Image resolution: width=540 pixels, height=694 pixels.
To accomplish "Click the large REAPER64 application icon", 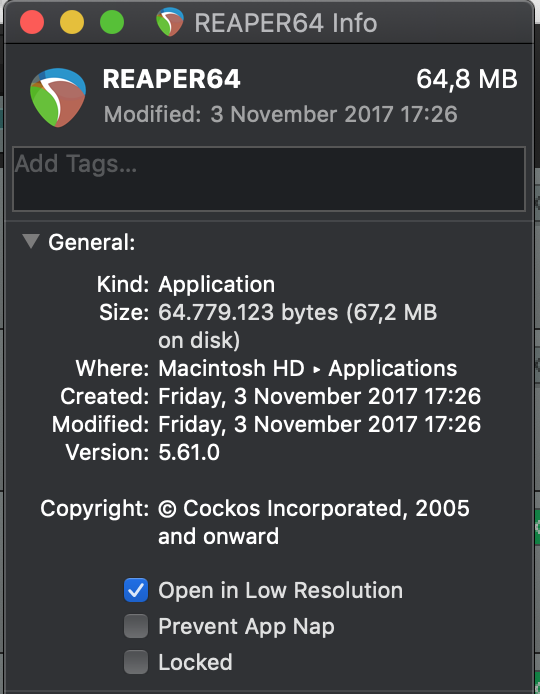I will point(58,97).
